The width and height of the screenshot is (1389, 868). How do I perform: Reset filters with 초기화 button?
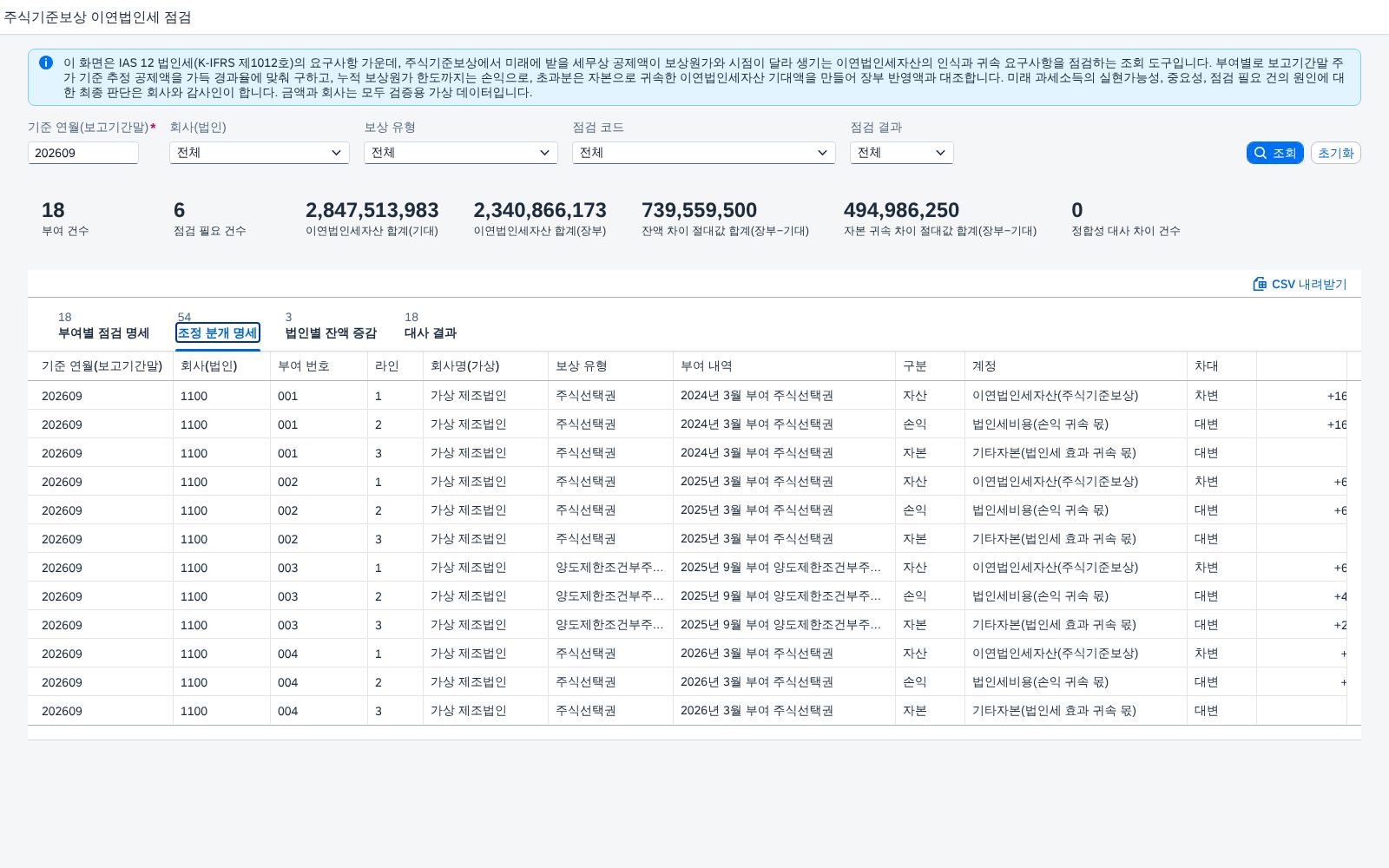coord(1335,153)
